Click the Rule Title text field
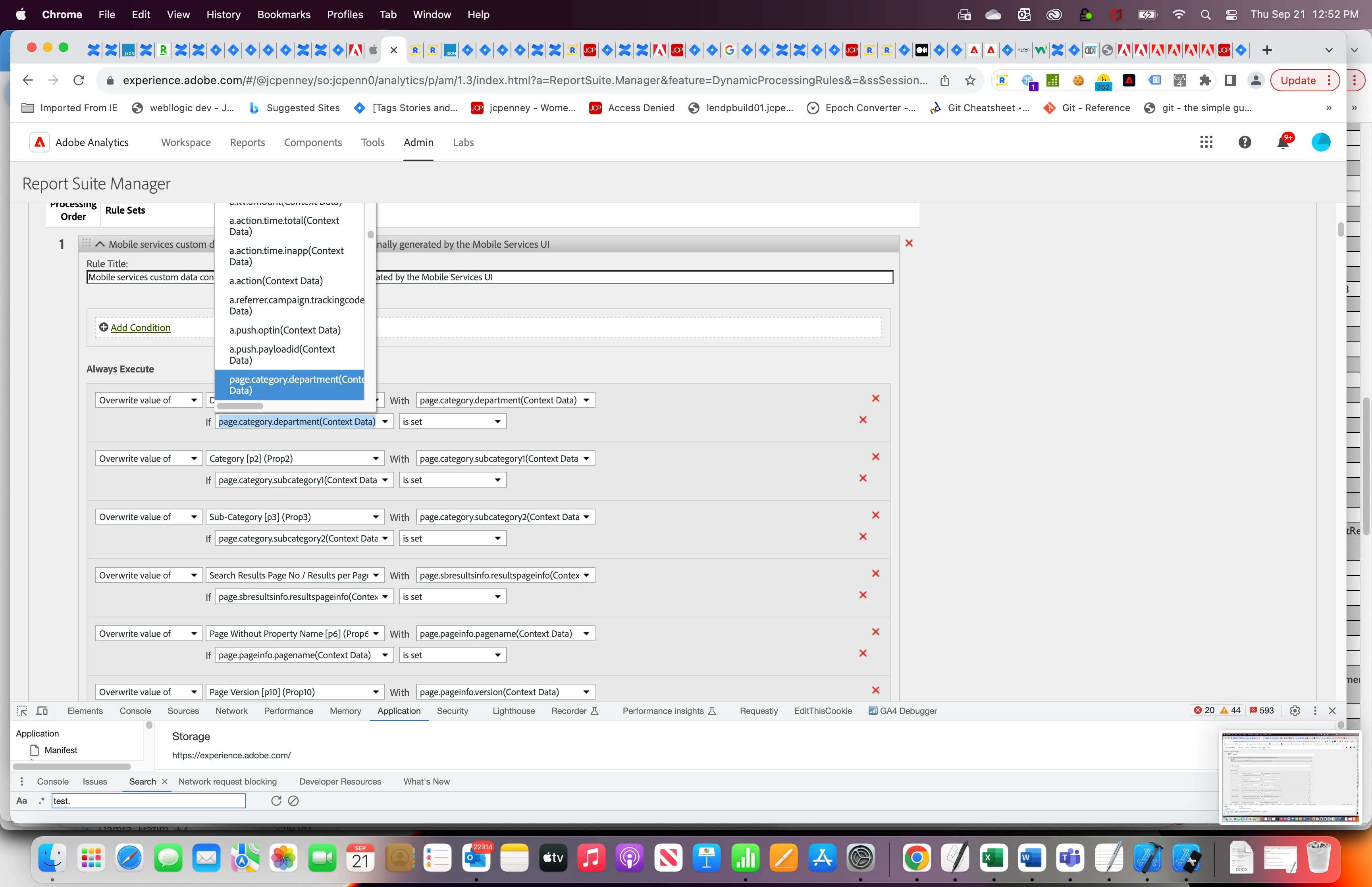The width and height of the screenshot is (1372, 887). 633,277
